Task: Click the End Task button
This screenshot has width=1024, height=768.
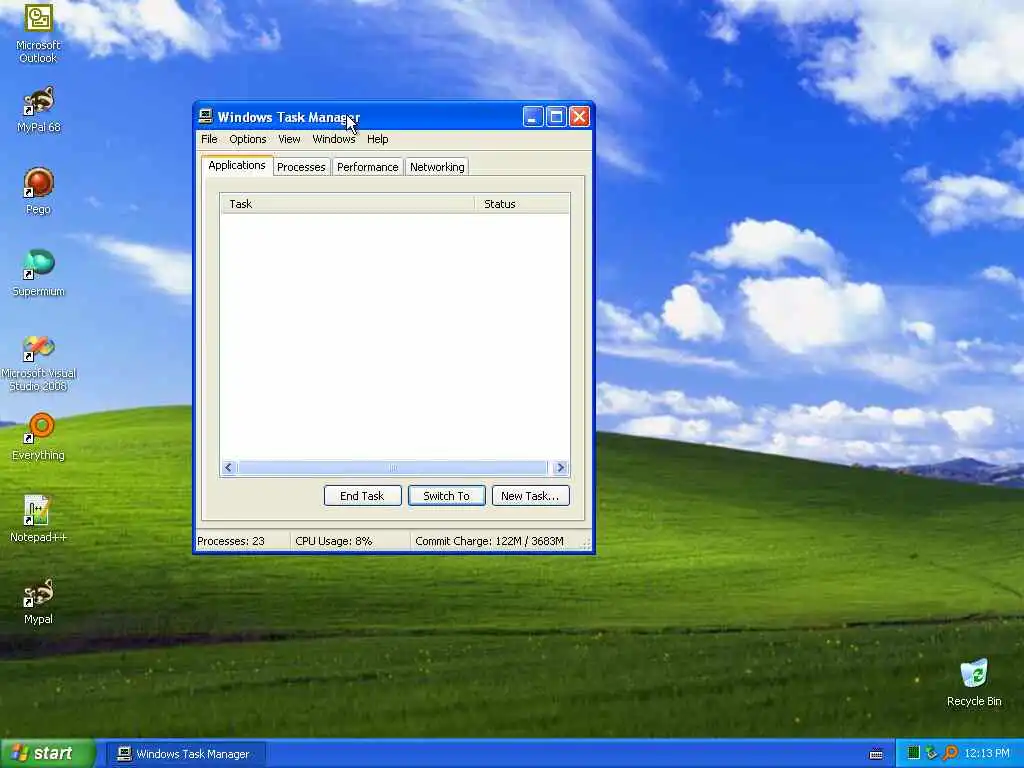Action: [362, 496]
